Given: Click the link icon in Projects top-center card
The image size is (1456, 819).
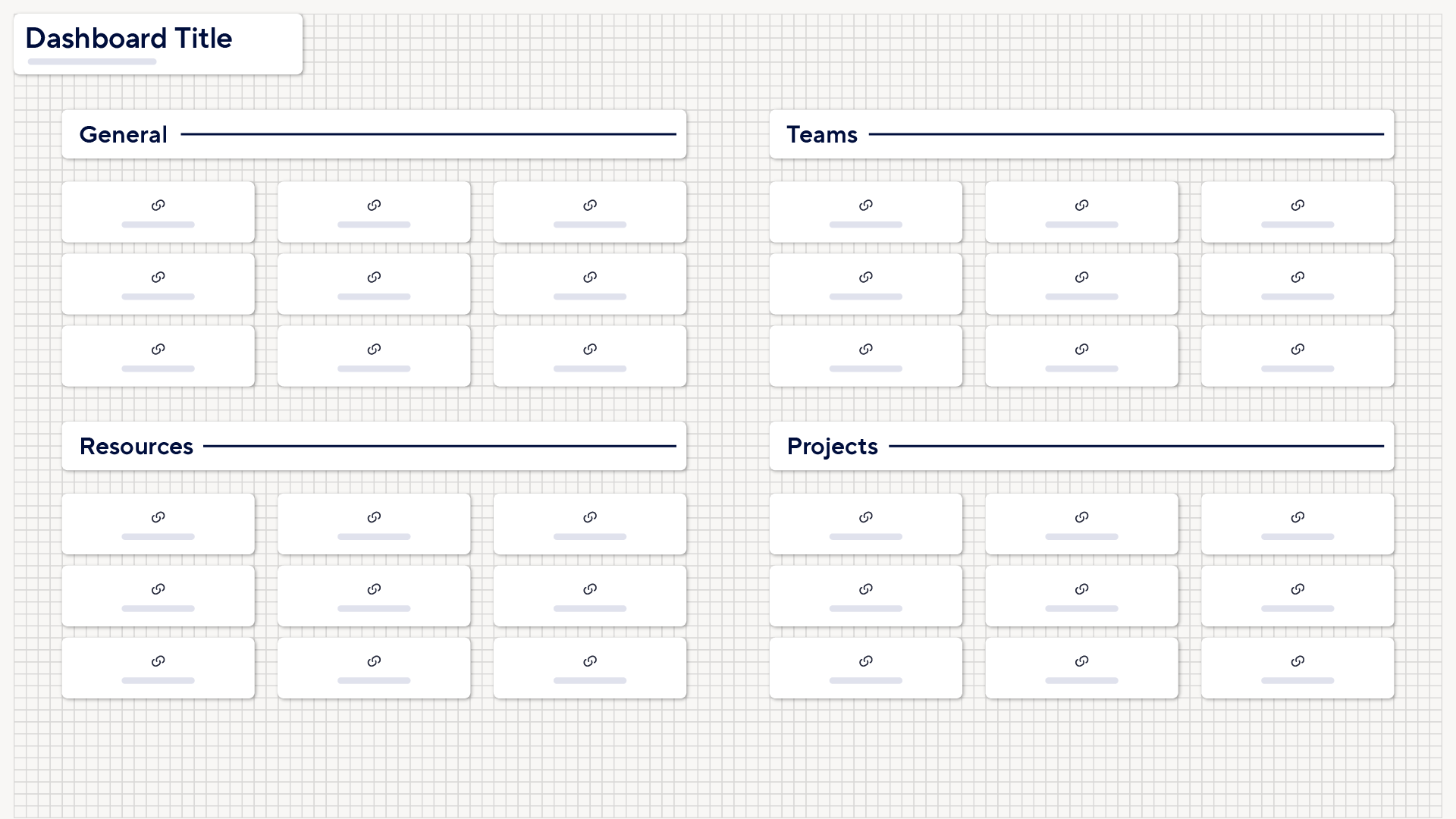Looking at the screenshot, I should (1081, 517).
